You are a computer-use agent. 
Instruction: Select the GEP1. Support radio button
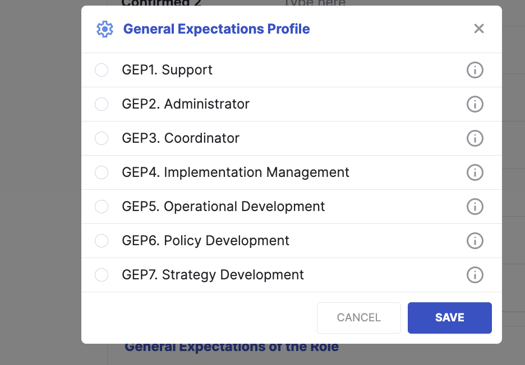[x=101, y=70]
